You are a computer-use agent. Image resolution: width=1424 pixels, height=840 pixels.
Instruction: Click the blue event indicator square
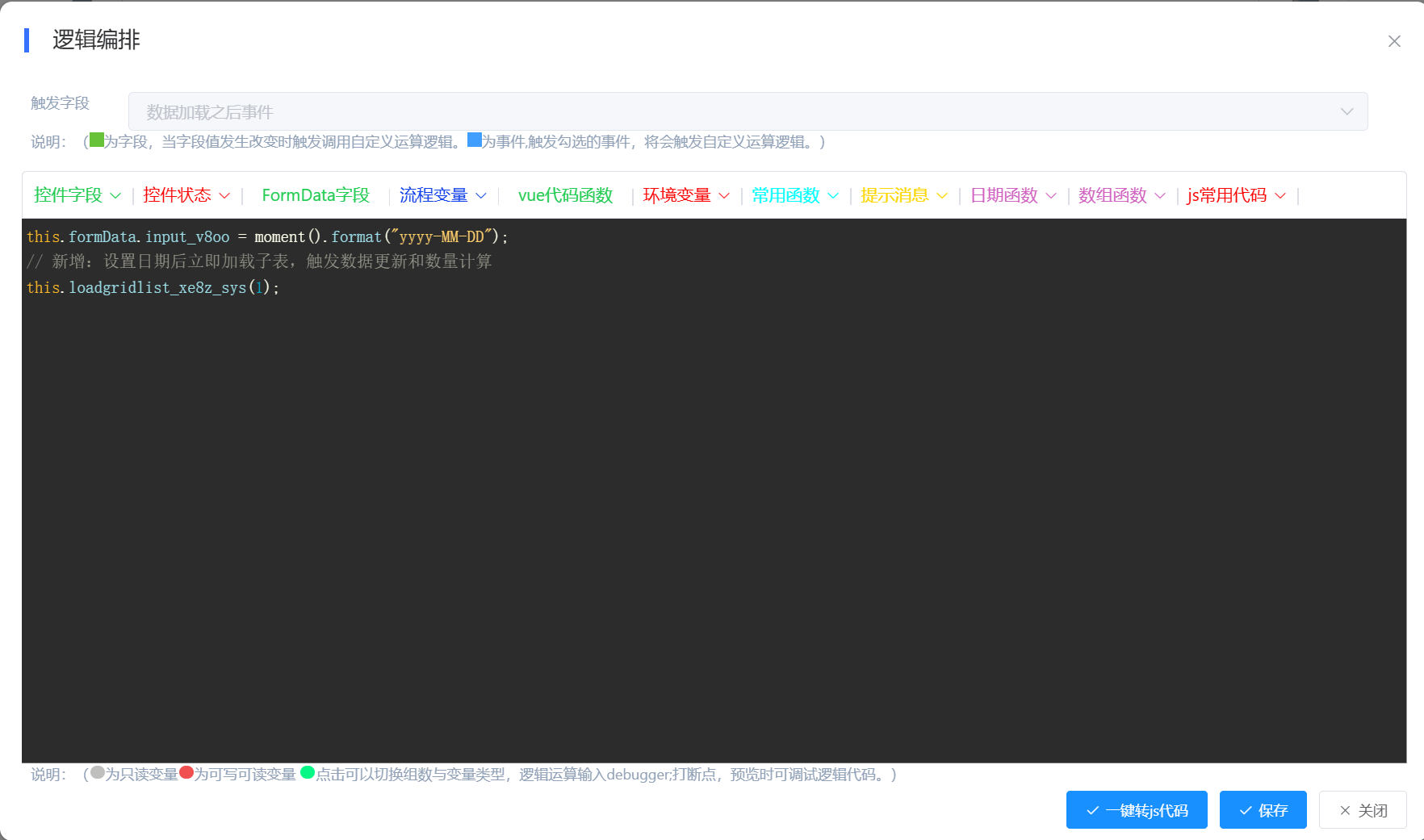tap(475, 140)
